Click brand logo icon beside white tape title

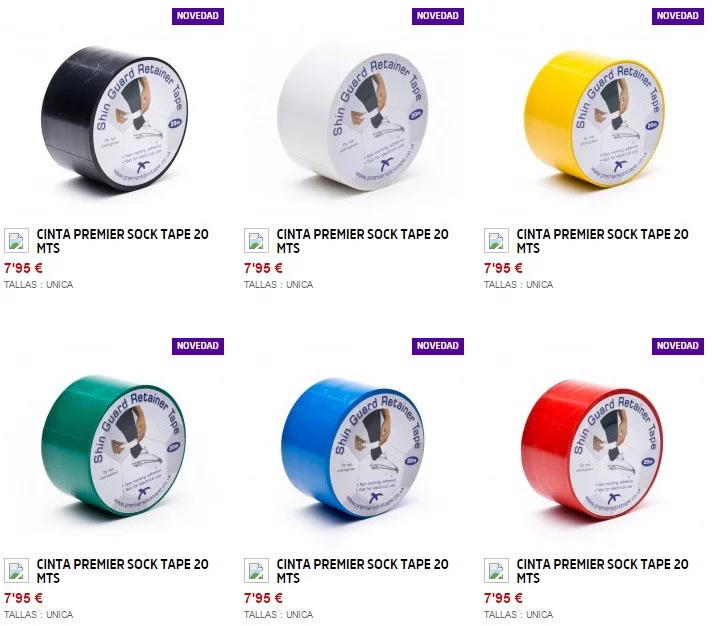tap(256, 241)
